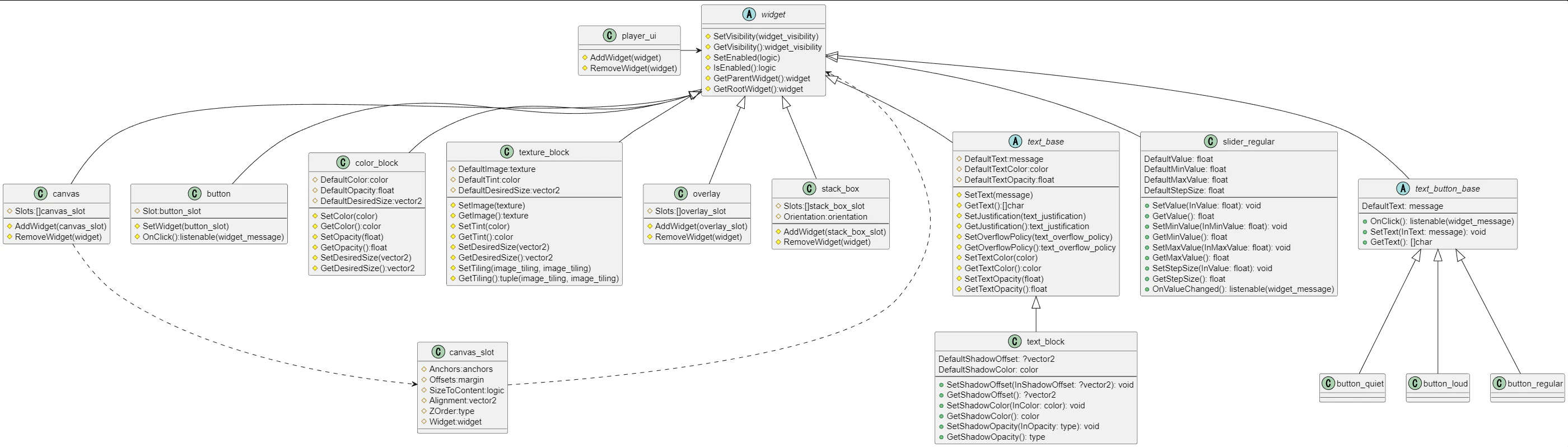Click the 'C' icon of button_quiet
The width and height of the screenshot is (1568, 447).
[x=1329, y=383]
